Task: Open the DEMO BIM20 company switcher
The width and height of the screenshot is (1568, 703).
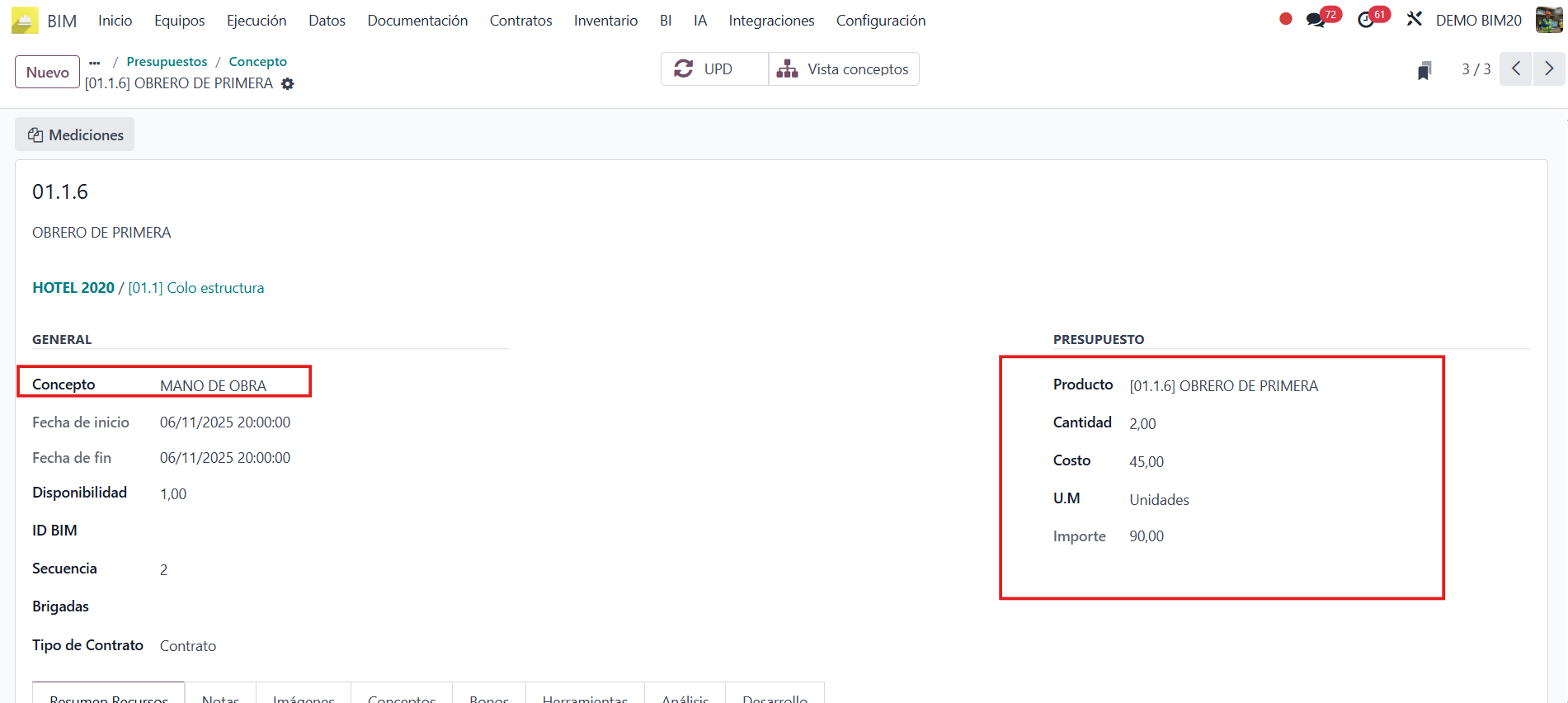Action: pyautogui.click(x=1478, y=21)
